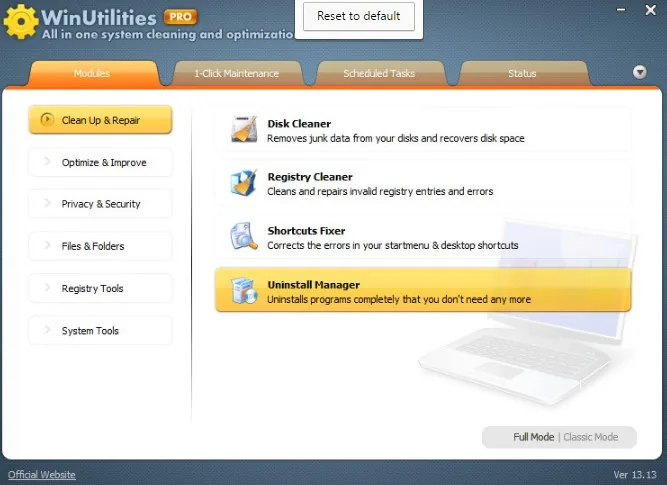The height and width of the screenshot is (485, 667).
Task: Switch to Classic Mode
Action: click(x=590, y=437)
